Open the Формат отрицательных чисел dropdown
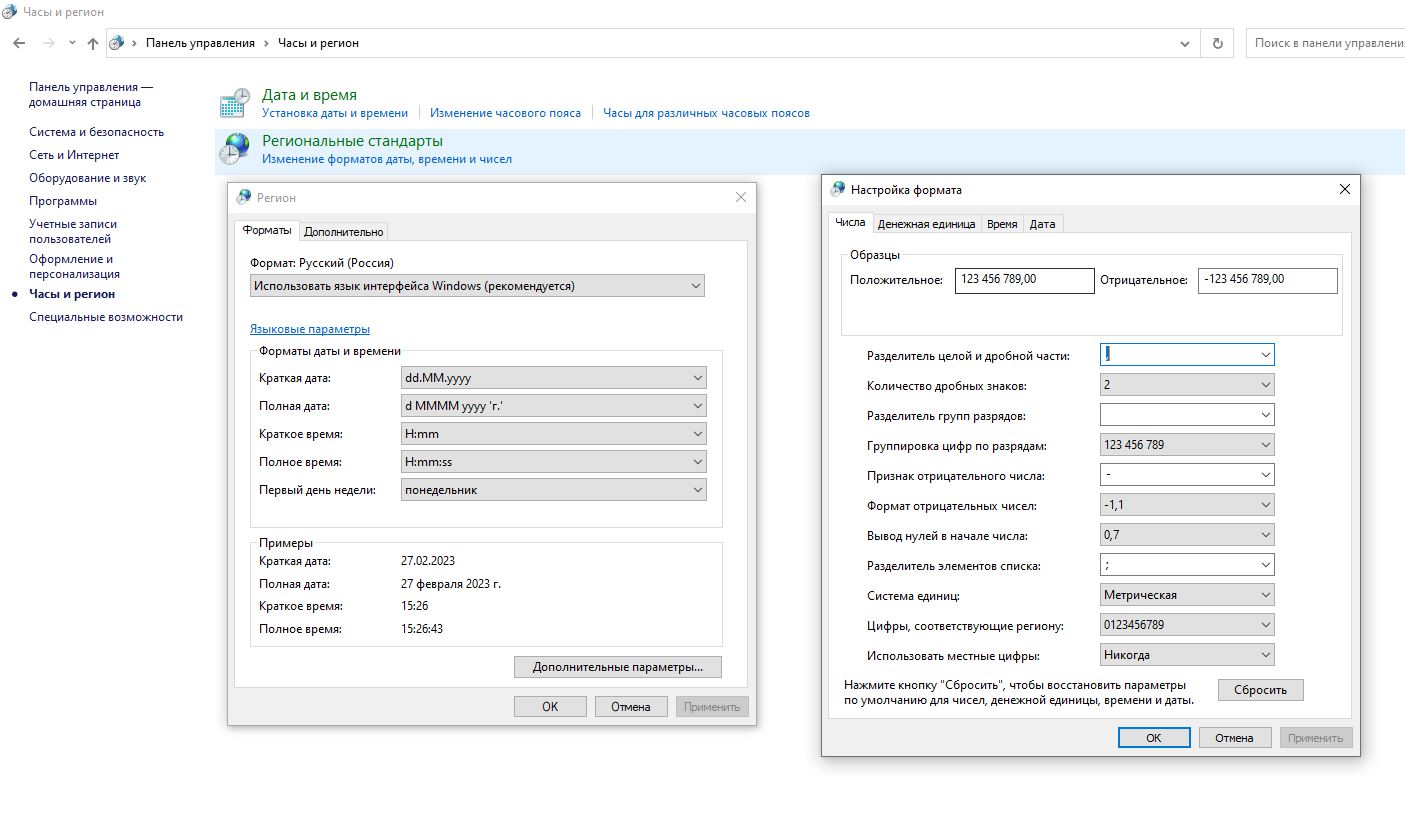 coord(1187,504)
